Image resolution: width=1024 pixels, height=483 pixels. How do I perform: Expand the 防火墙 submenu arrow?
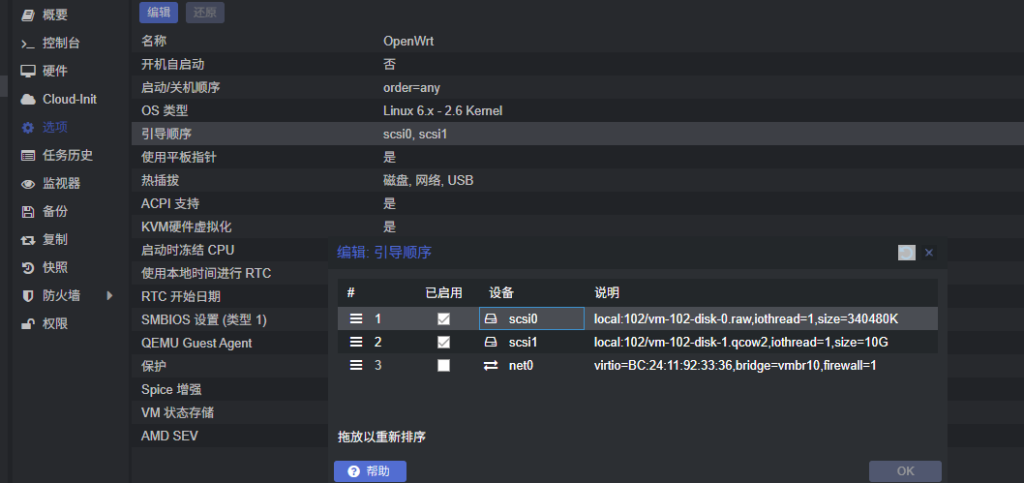click(x=110, y=295)
